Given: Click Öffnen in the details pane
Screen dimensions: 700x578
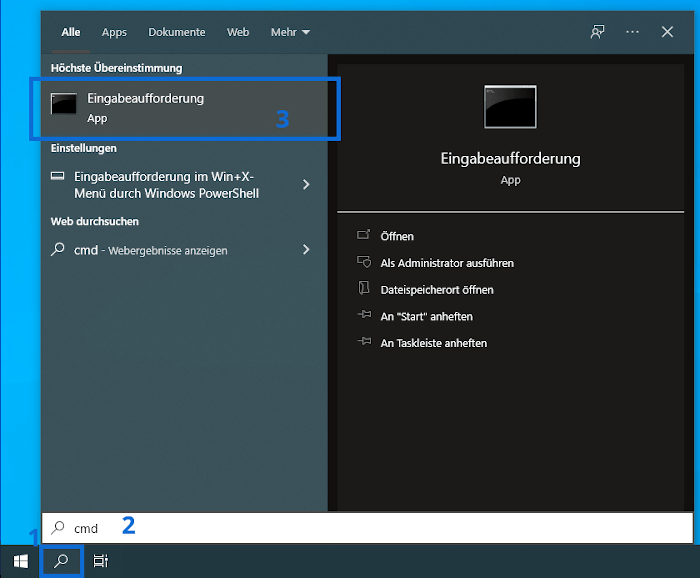Looking at the screenshot, I should tap(397, 236).
